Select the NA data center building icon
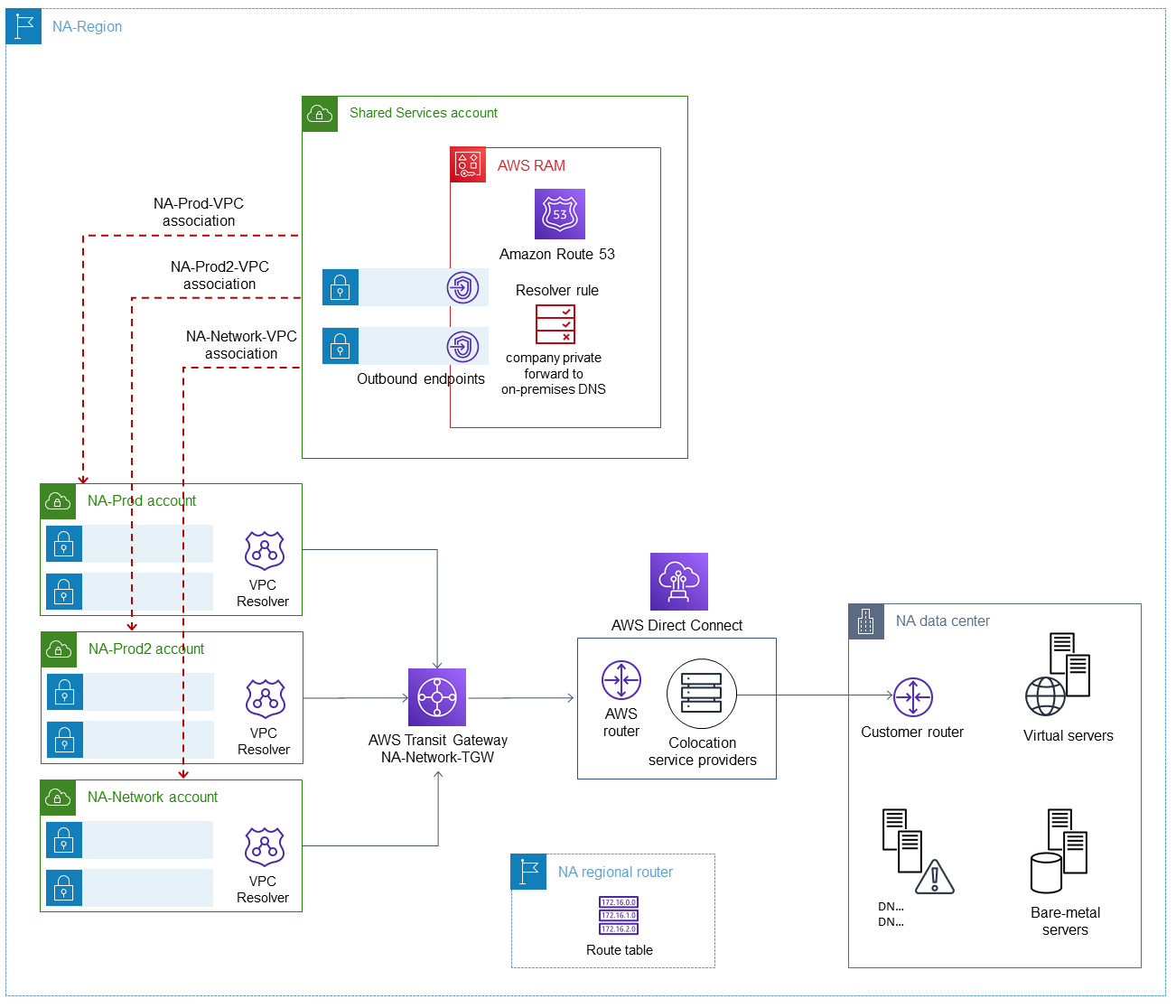 [866, 621]
